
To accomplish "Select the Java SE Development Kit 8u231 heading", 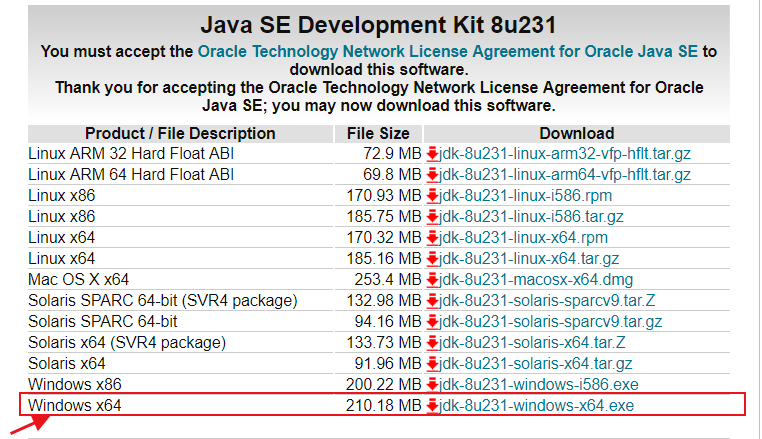I will pos(379,25).
